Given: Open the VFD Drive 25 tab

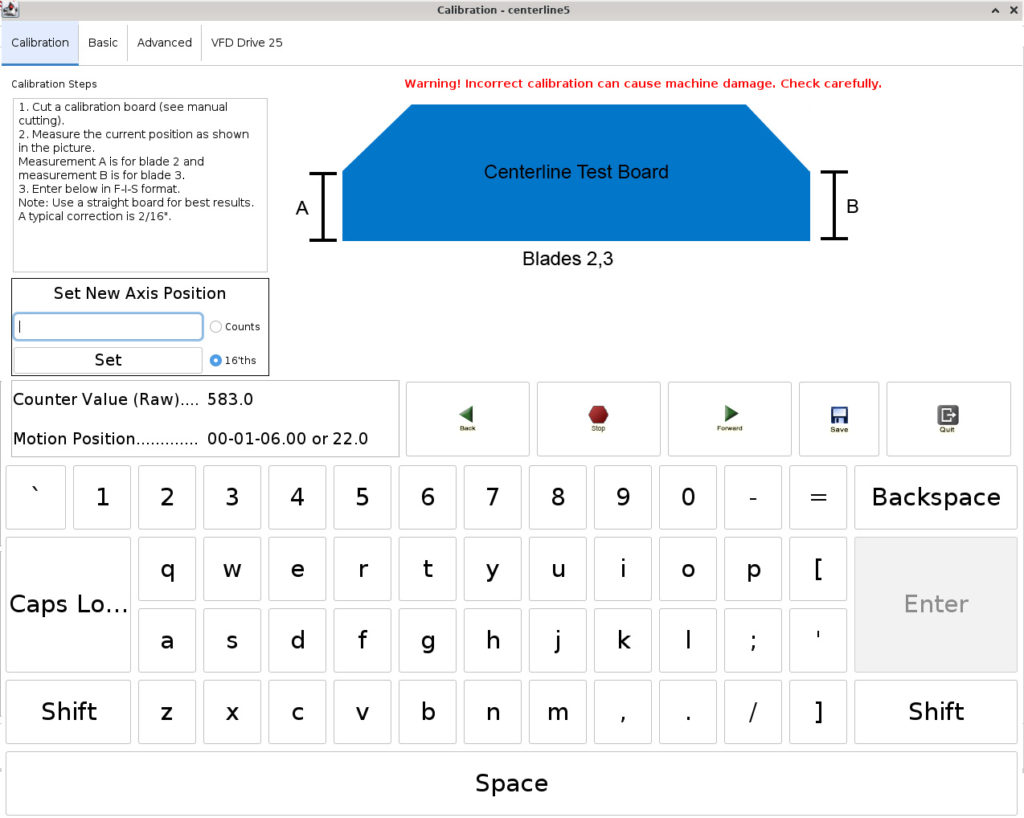Looking at the screenshot, I should 247,43.
